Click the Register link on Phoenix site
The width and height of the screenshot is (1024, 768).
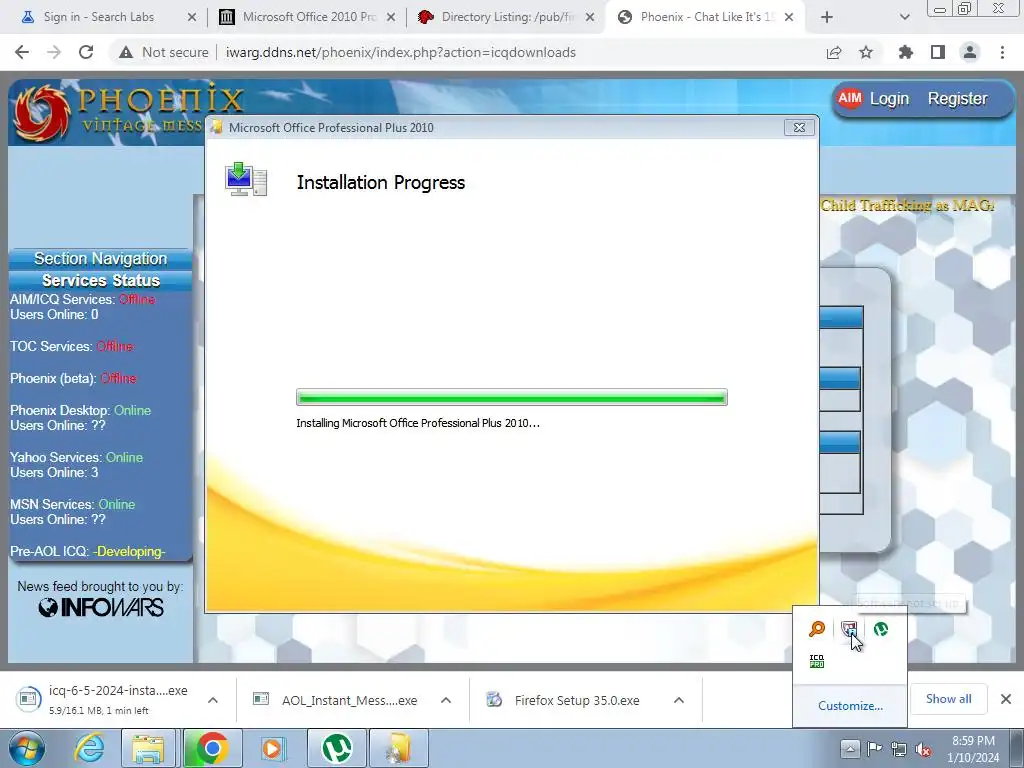(957, 99)
